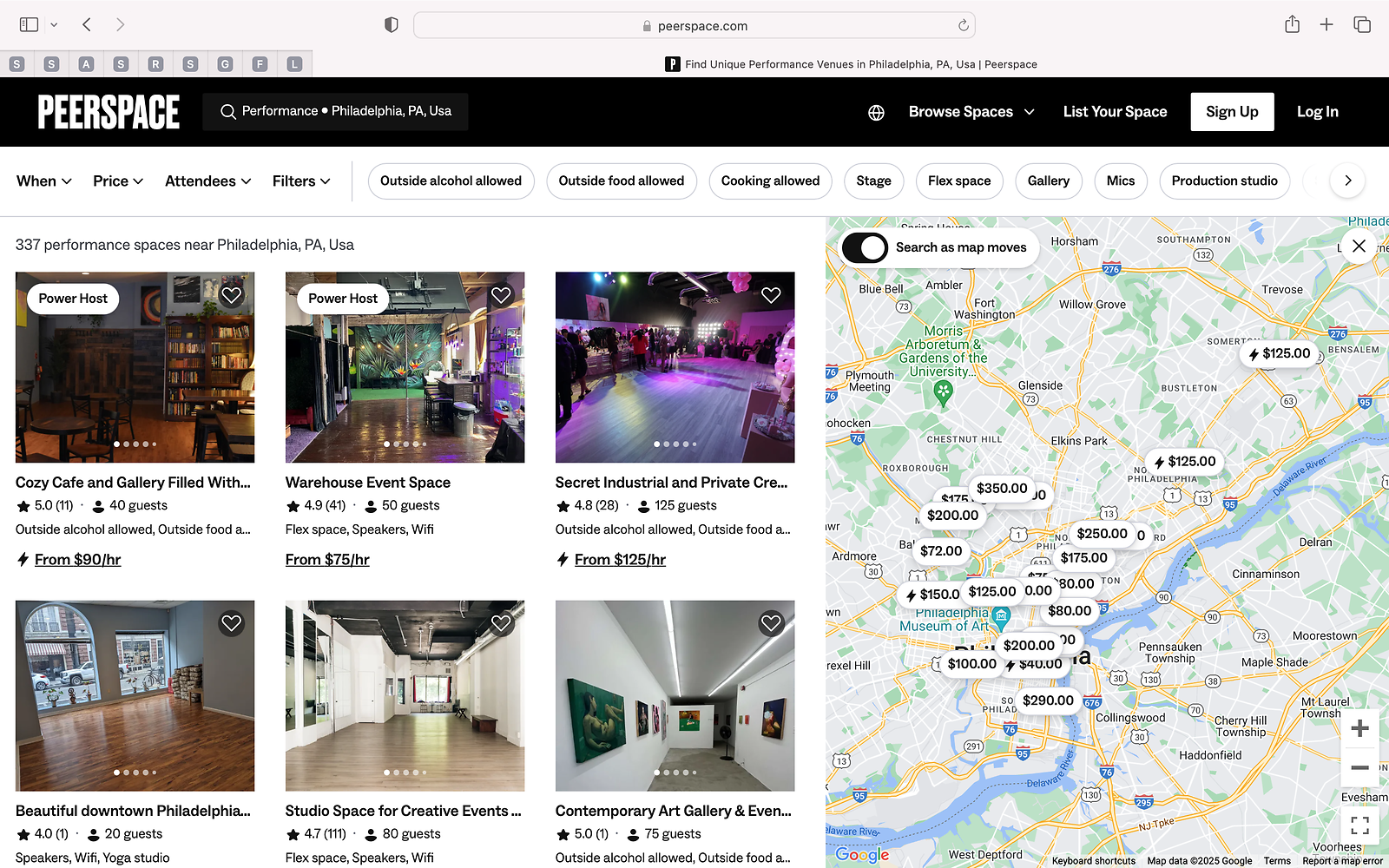Image resolution: width=1389 pixels, height=868 pixels.
Task: Save Warehouse Event Space with heart icon
Action: tap(501, 295)
